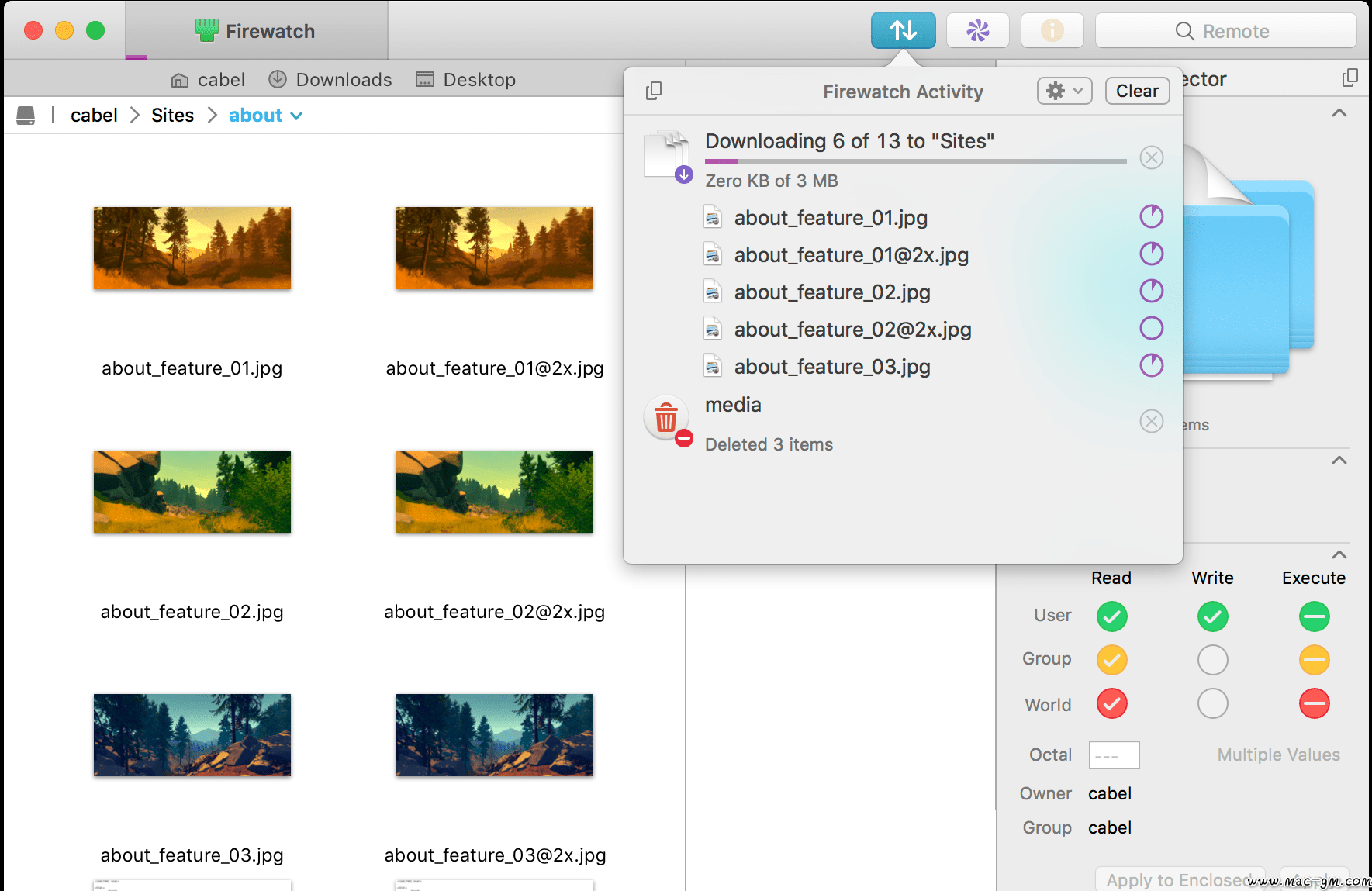Select the about_feature_03.jpg thumbnail
The image size is (1372, 891).
[x=192, y=735]
